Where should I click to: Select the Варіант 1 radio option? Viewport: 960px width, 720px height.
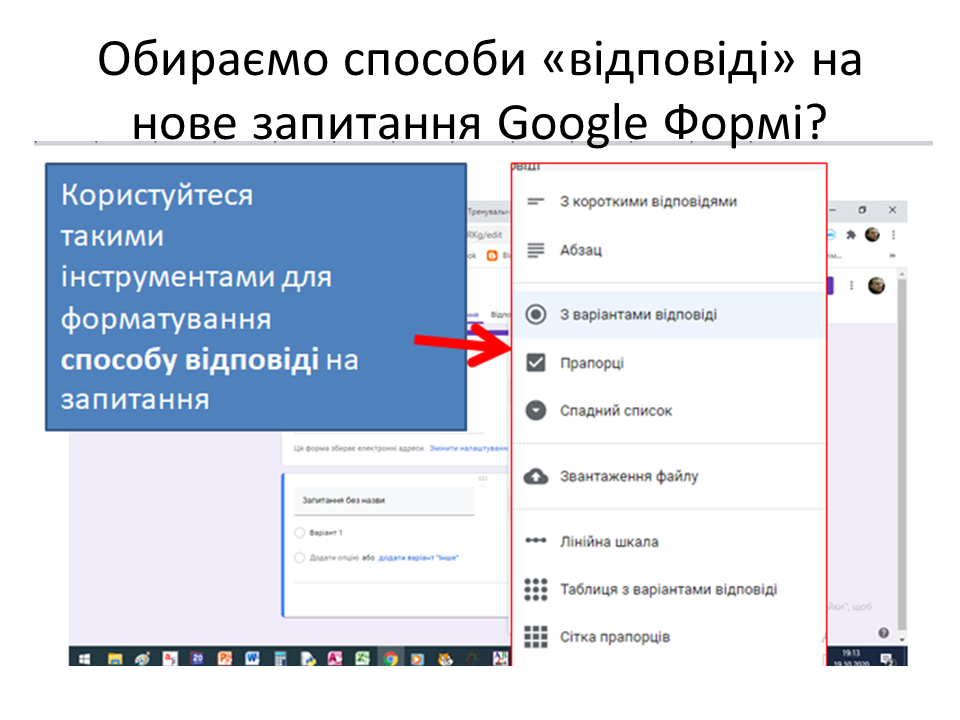(299, 533)
